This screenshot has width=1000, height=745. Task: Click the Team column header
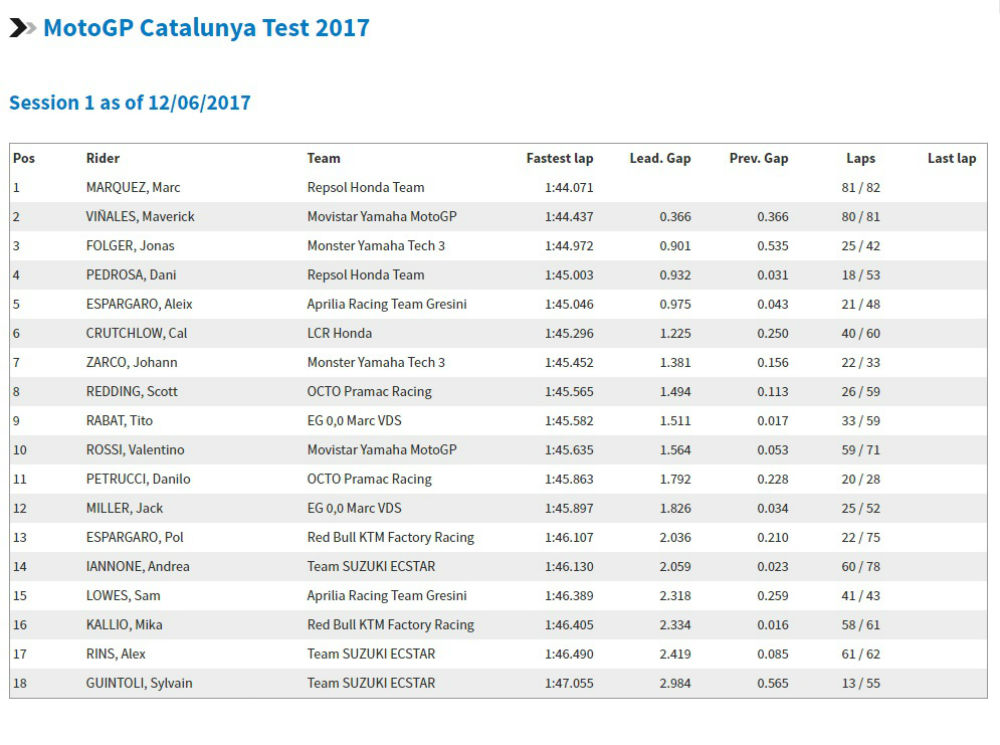pyautogui.click(x=324, y=158)
